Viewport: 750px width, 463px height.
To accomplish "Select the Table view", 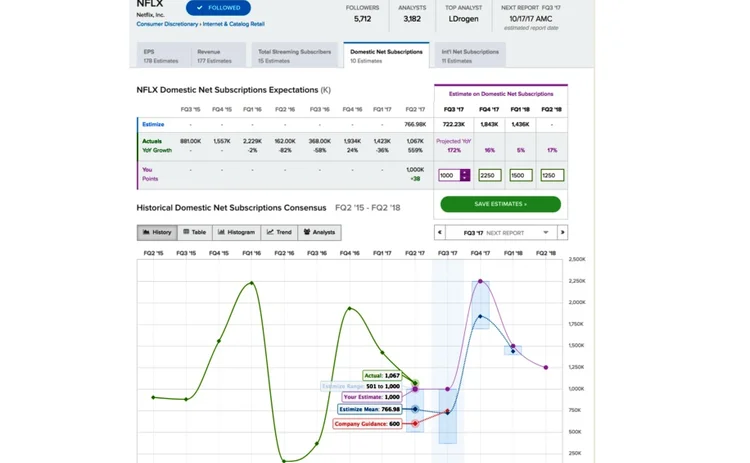I will pos(195,232).
